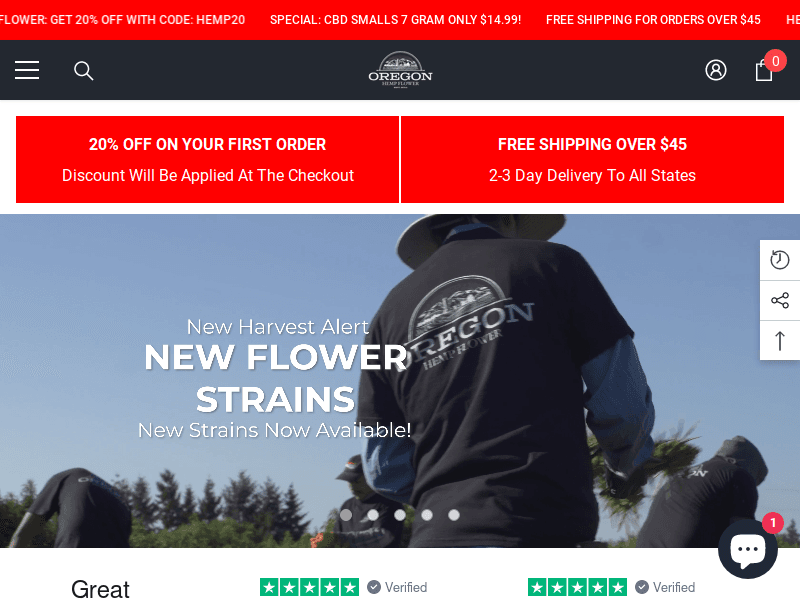Open recently viewed clock icon
The width and height of the screenshot is (800, 600).
(x=780, y=260)
